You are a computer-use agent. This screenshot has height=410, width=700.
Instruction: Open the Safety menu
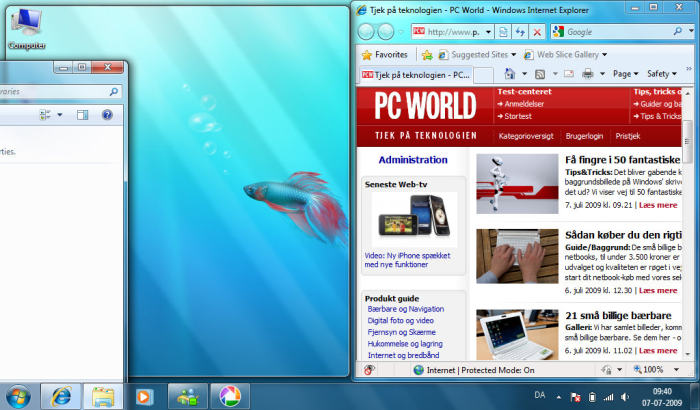click(x=662, y=74)
